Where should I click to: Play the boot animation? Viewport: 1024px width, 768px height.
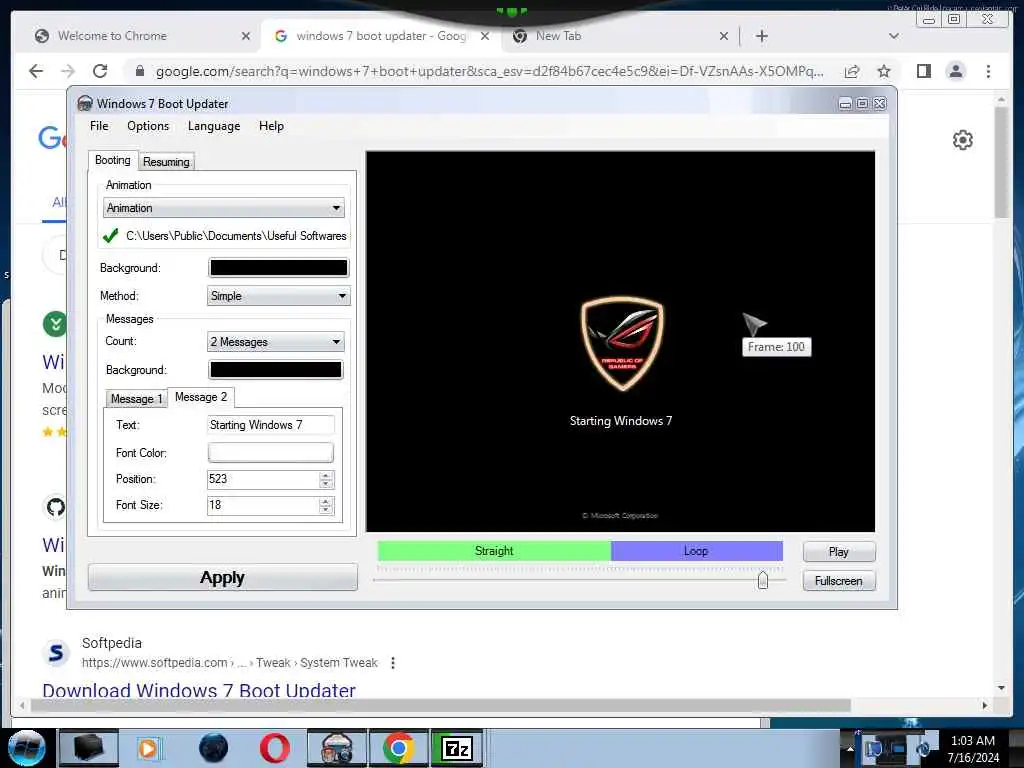(x=839, y=552)
